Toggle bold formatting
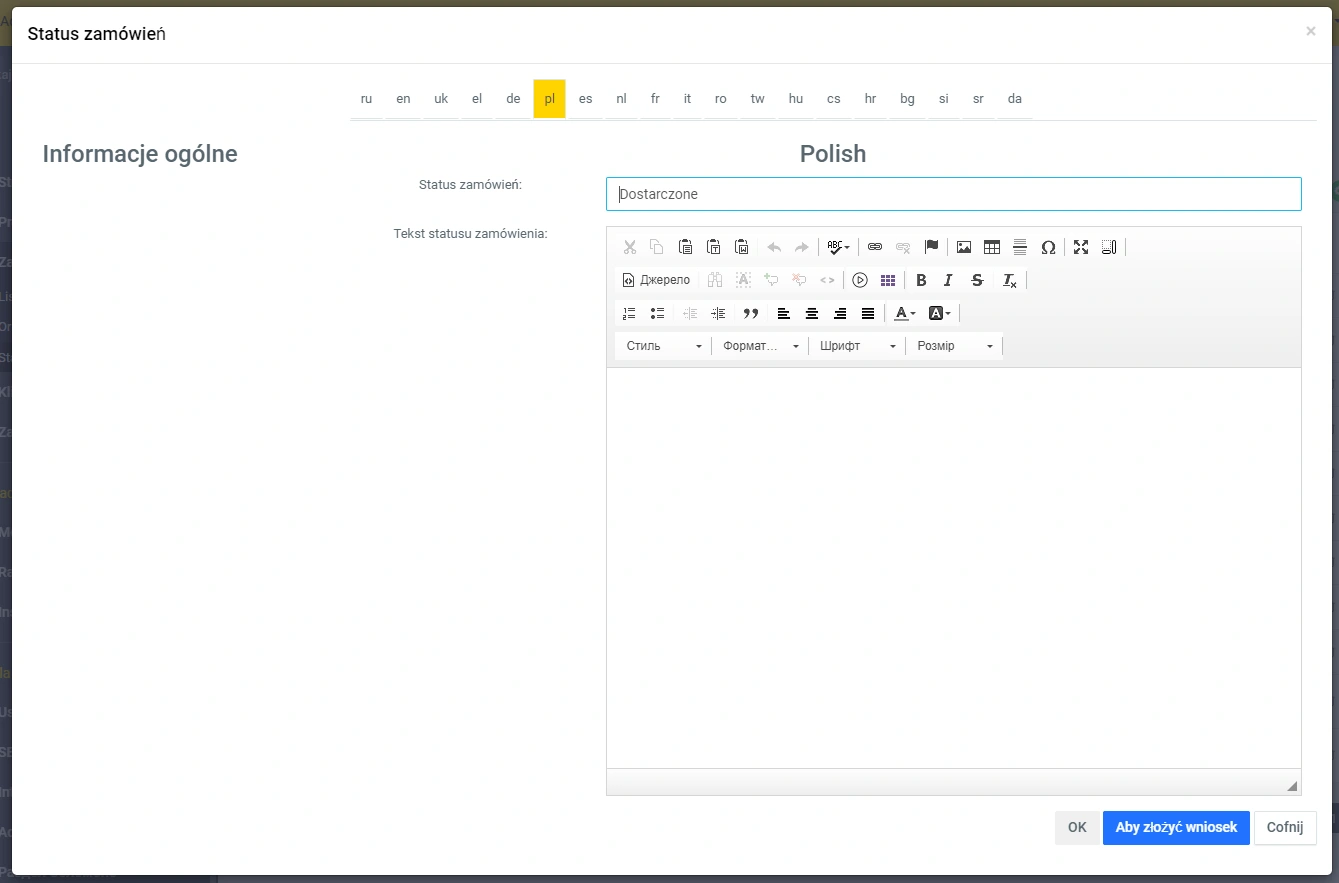The image size is (1339, 883). [x=921, y=280]
